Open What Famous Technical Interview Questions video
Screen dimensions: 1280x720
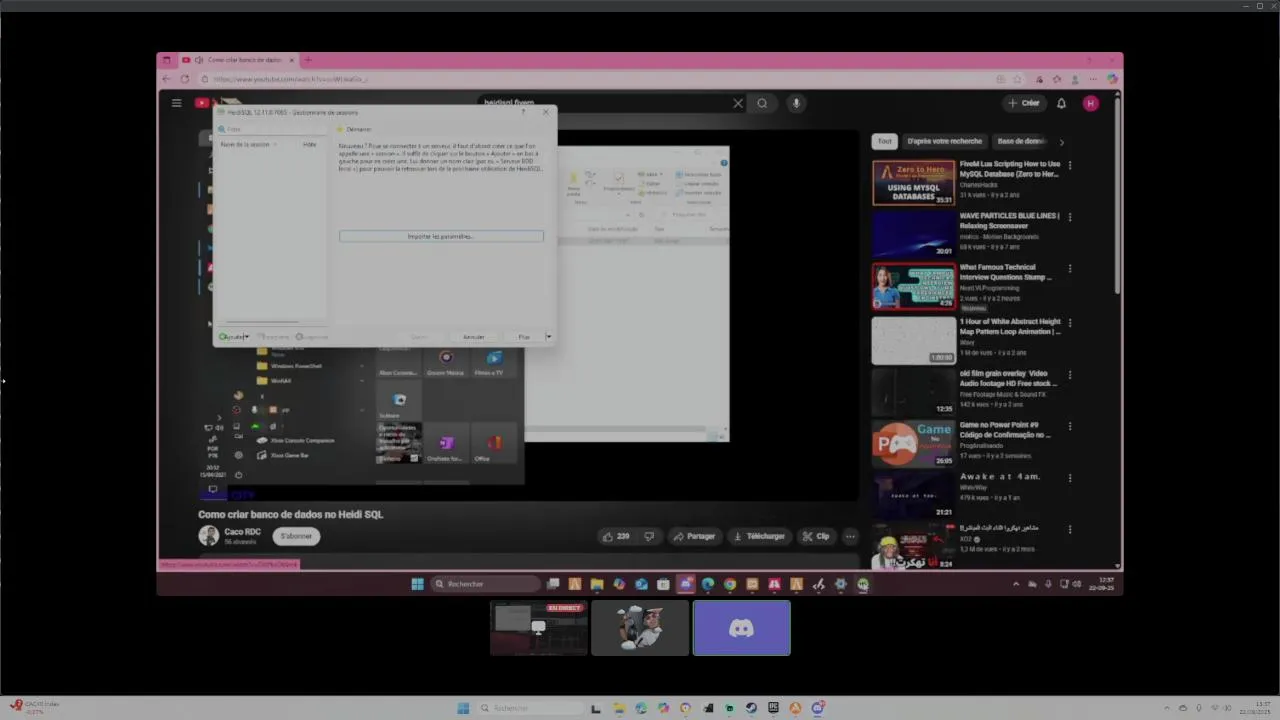click(1006, 273)
